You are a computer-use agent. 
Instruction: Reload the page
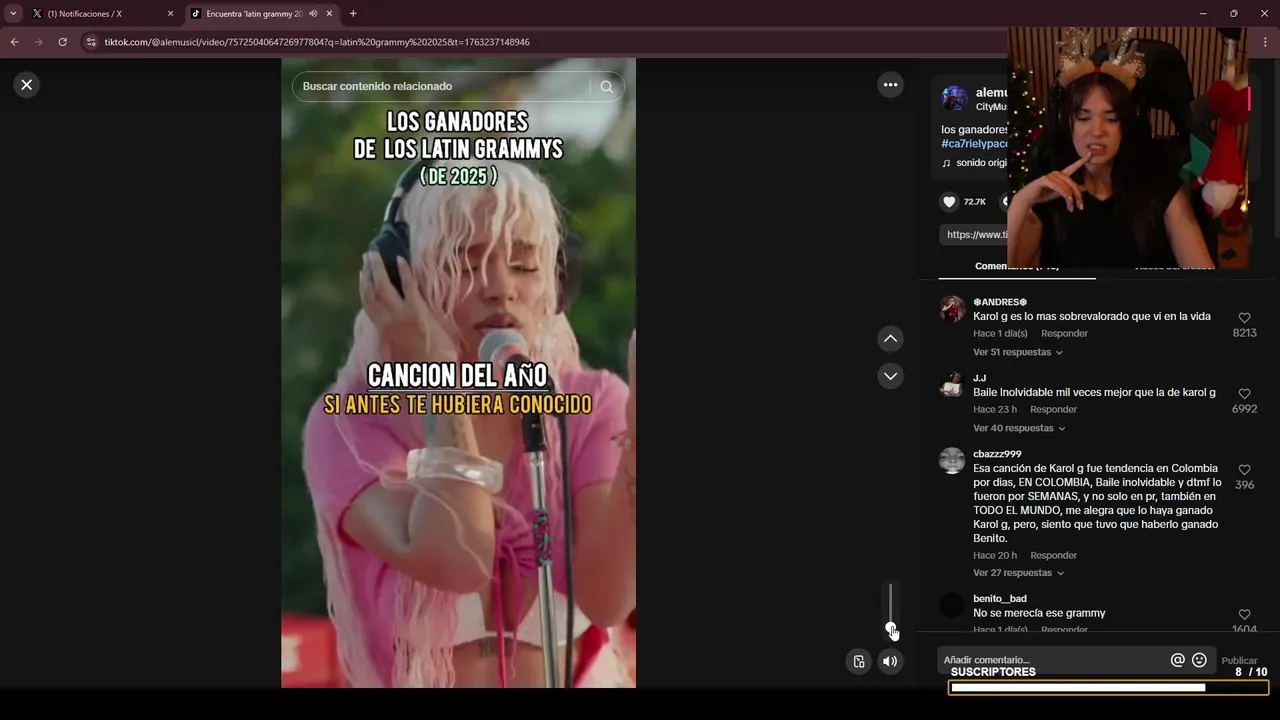coord(62,42)
